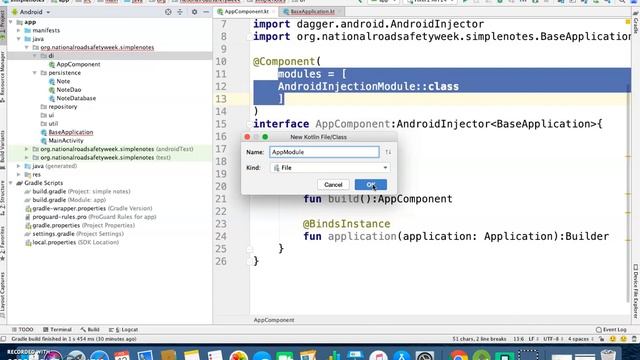Collapse the persistence package
640x360 pixels.
[35, 73]
